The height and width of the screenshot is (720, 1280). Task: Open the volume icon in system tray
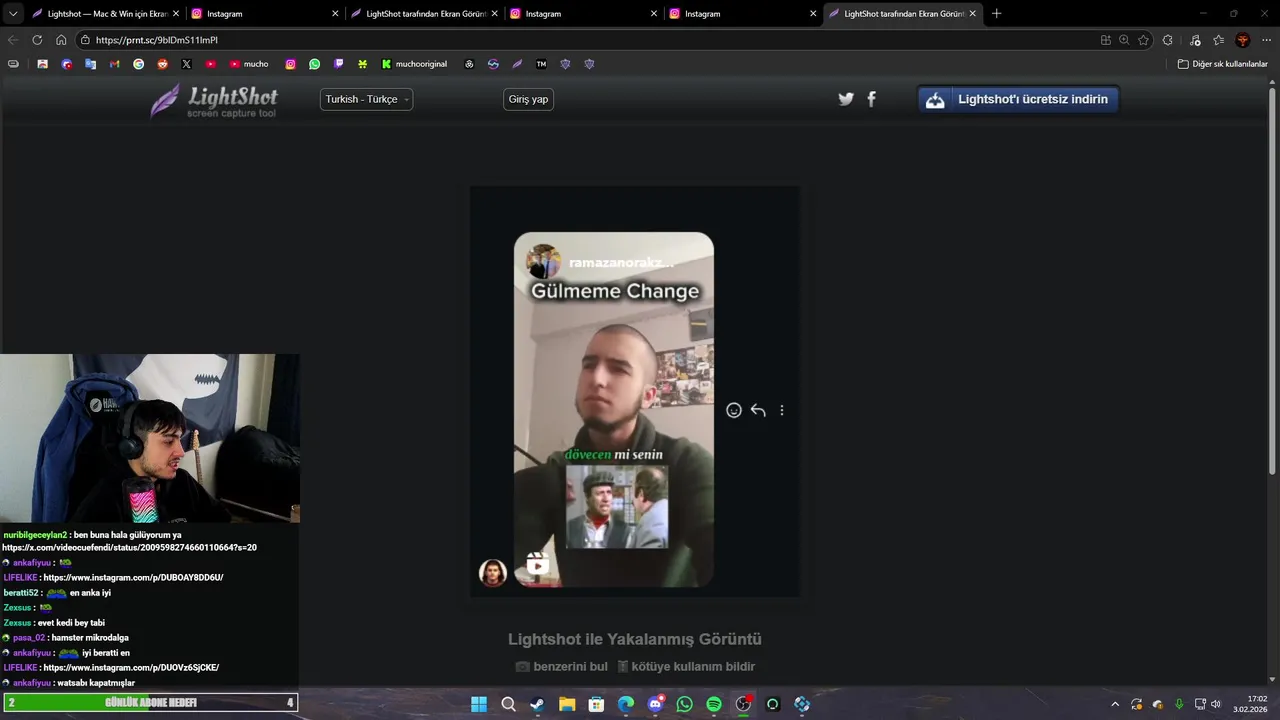tap(1216, 704)
